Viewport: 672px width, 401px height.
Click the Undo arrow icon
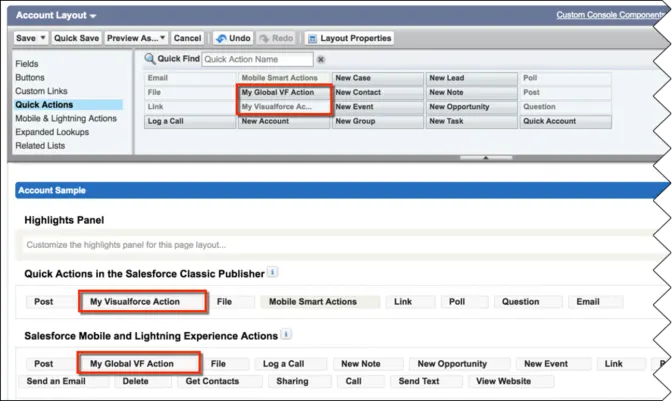pos(221,39)
